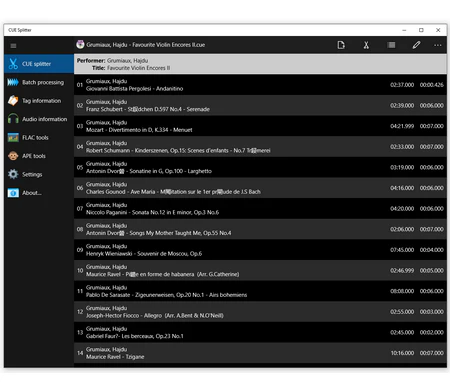Viewport: 450px width, 390px height.
Task: Click duration 02:06.000 of track 08
Action: (x=402, y=229)
